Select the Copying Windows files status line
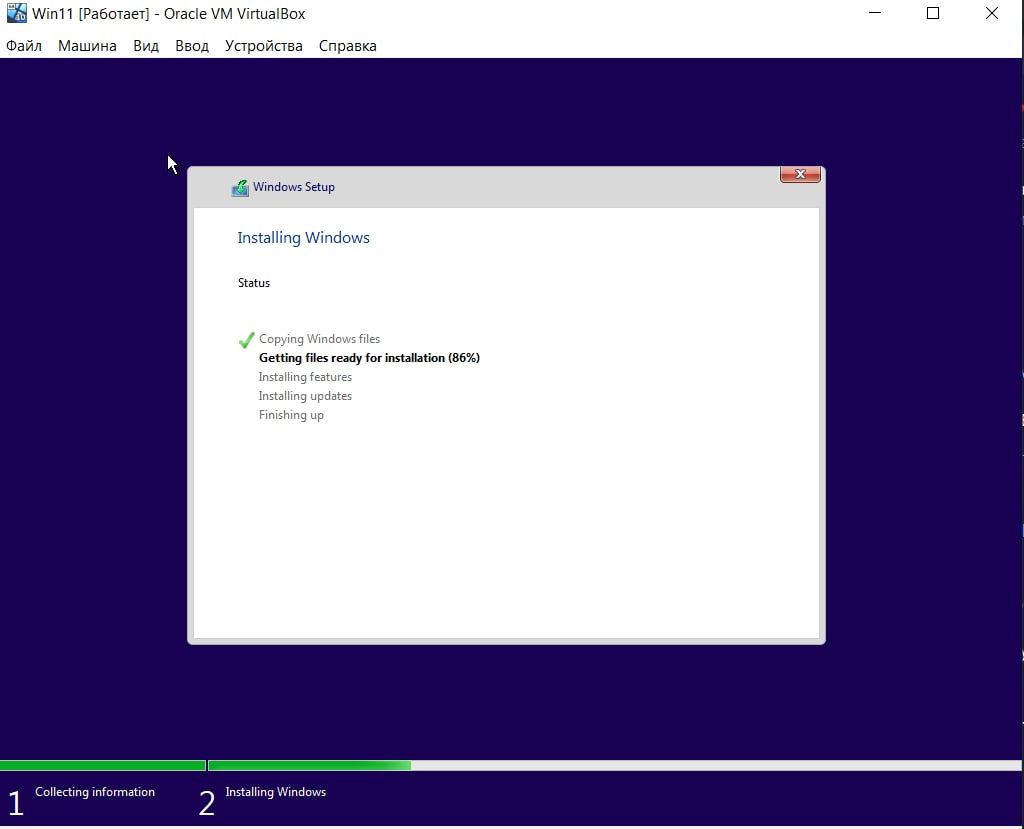The image size is (1024, 829). click(x=319, y=339)
